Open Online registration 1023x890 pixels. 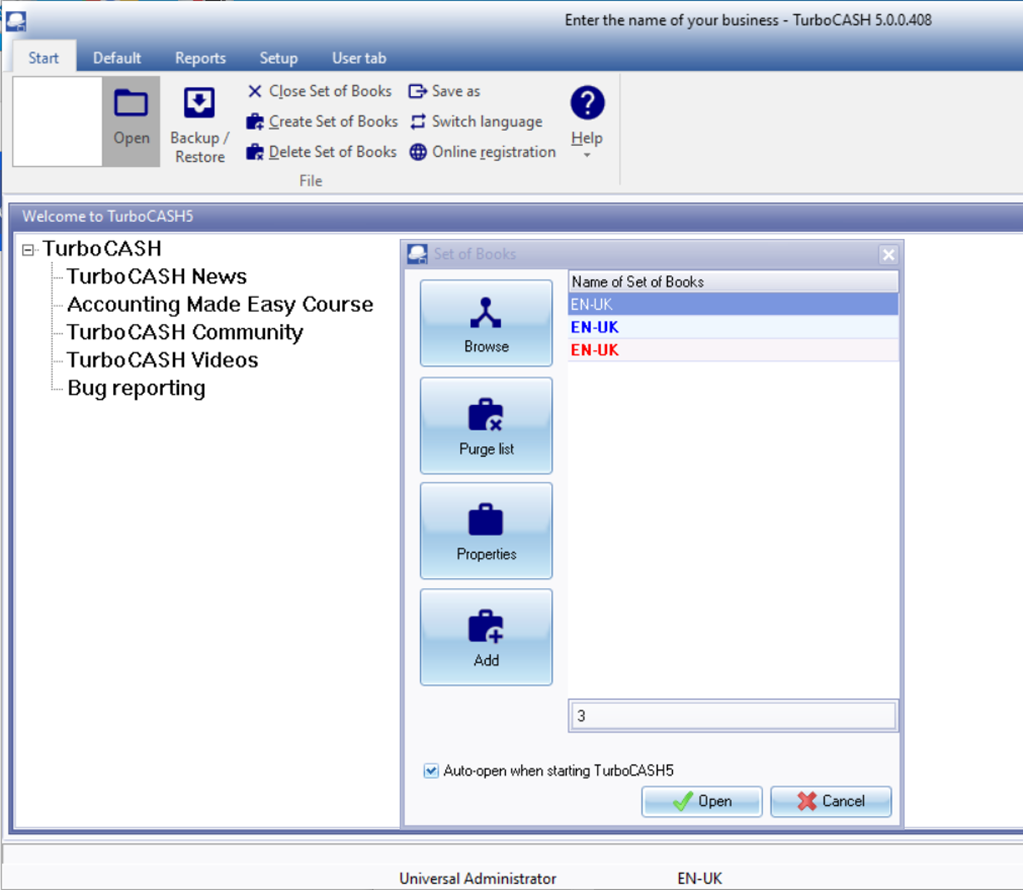pos(483,152)
